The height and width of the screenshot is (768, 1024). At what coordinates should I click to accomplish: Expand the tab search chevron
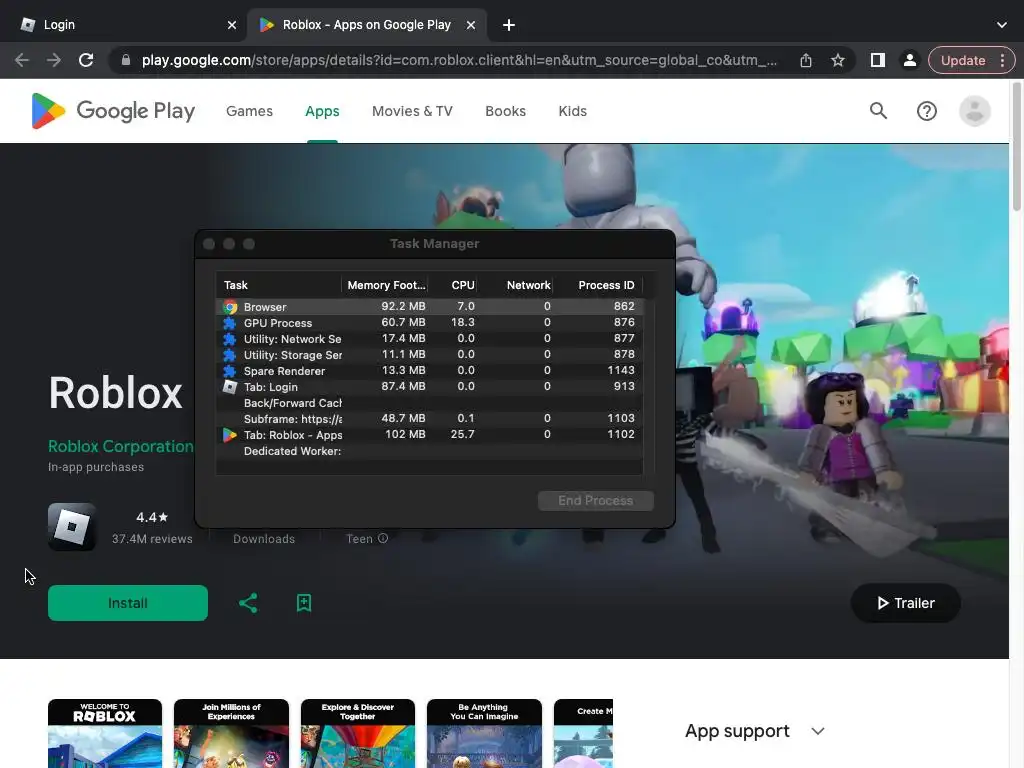(1002, 25)
